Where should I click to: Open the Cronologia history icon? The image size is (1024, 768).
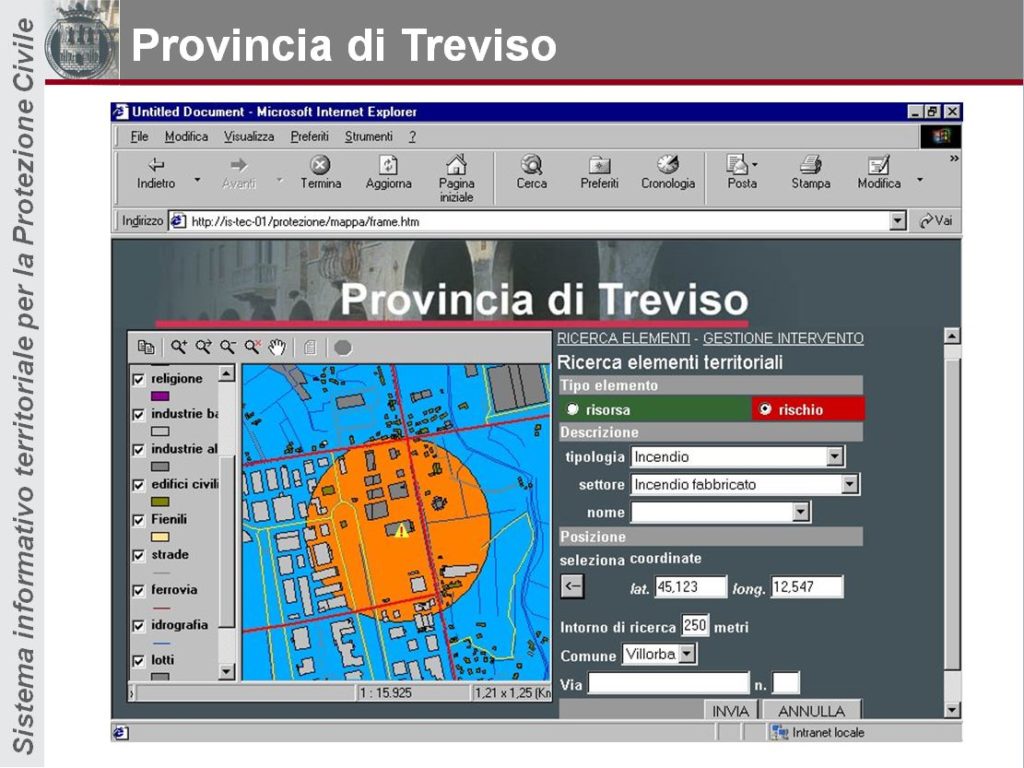(x=667, y=164)
